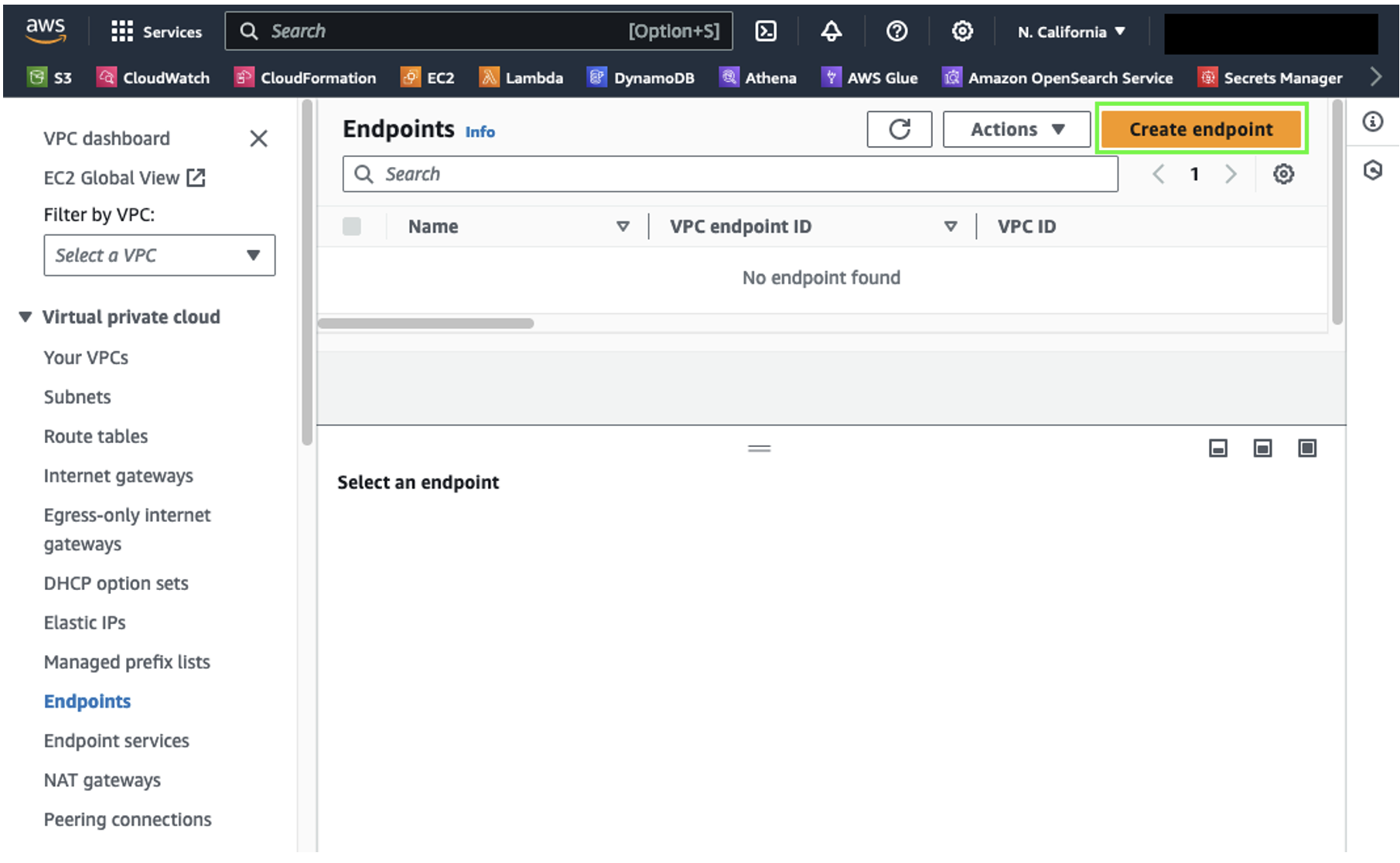Open NAT gateways in the sidebar
The image size is (1400, 863).
(x=102, y=780)
